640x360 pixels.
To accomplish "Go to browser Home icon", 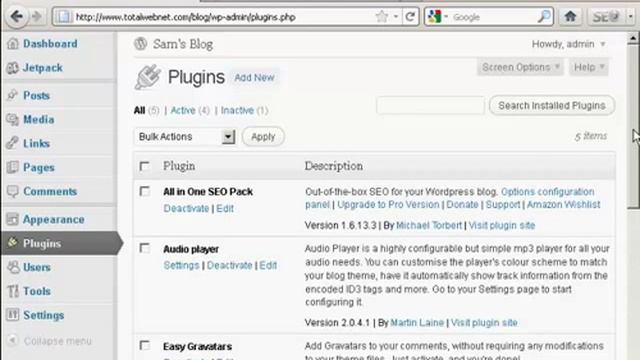I will click(570, 17).
